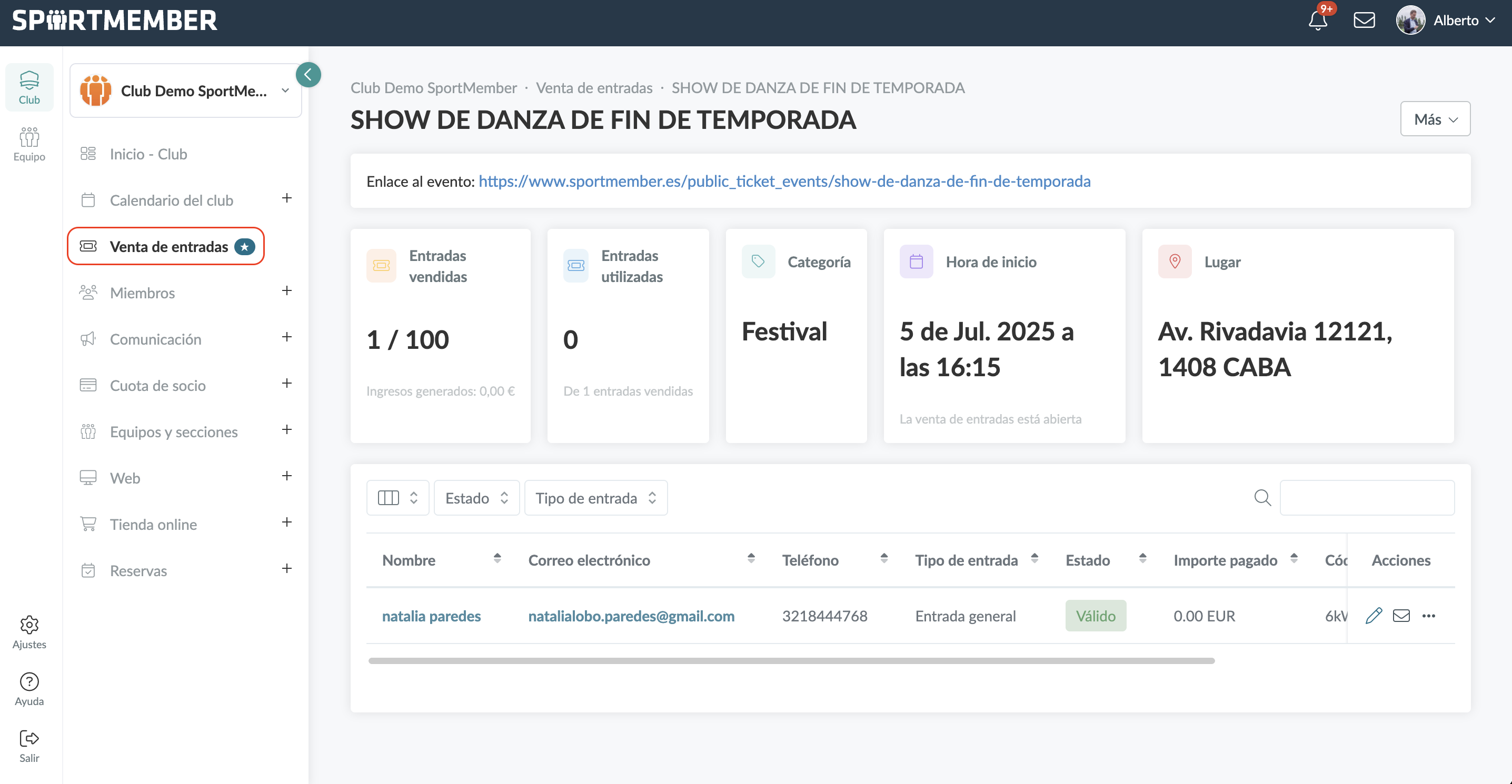
Task: Expand the Miembros menu section
Action: click(286, 291)
